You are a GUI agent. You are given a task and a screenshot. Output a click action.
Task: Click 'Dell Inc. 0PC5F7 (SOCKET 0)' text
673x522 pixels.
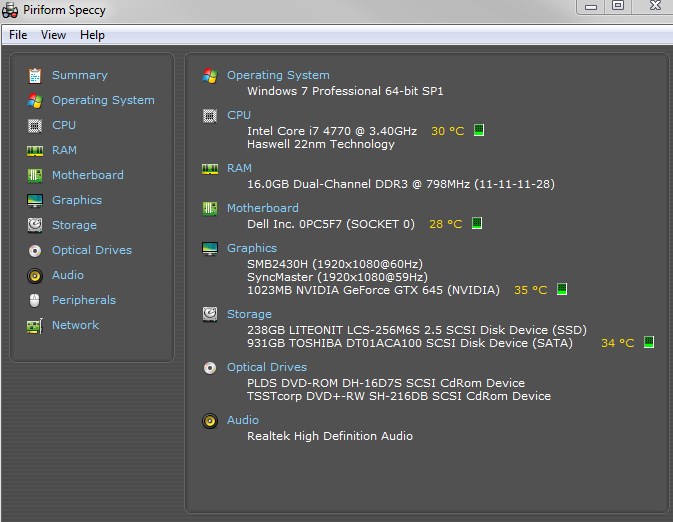tap(331, 224)
